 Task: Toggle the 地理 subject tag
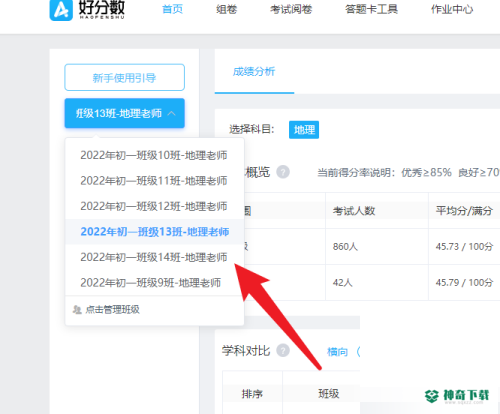304,130
